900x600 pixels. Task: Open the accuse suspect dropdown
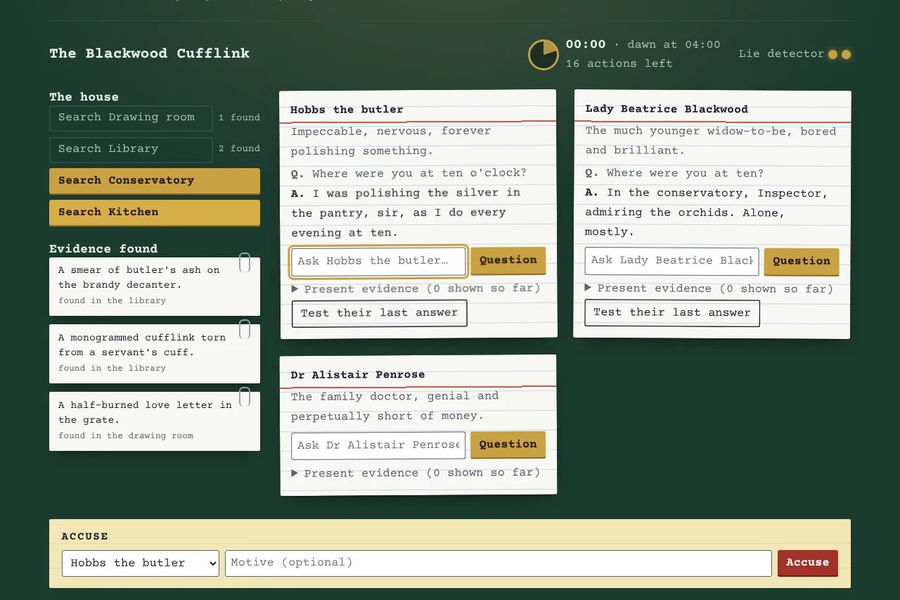(141, 563)
